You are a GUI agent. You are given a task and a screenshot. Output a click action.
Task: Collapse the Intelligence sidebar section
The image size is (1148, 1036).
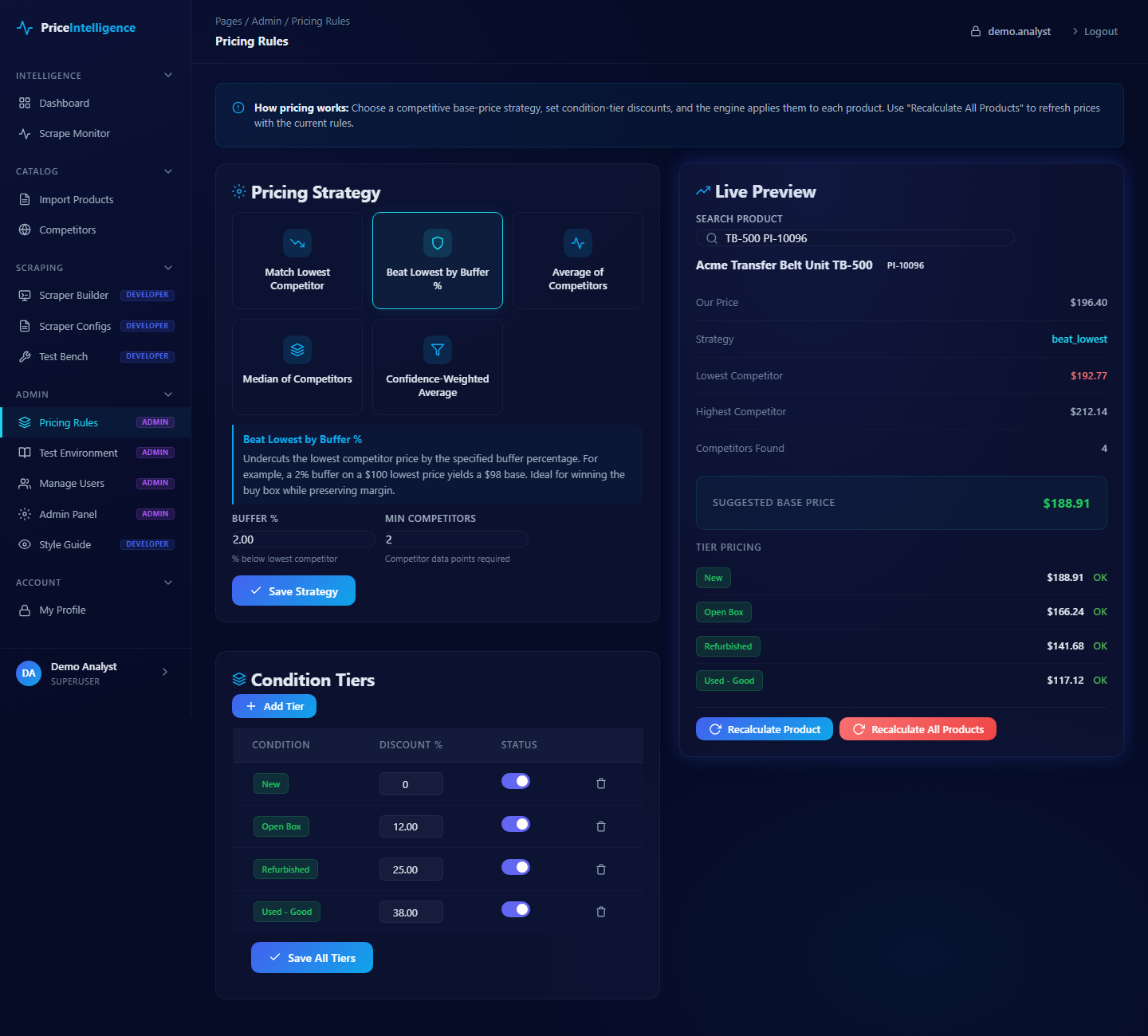click(168, 75)
